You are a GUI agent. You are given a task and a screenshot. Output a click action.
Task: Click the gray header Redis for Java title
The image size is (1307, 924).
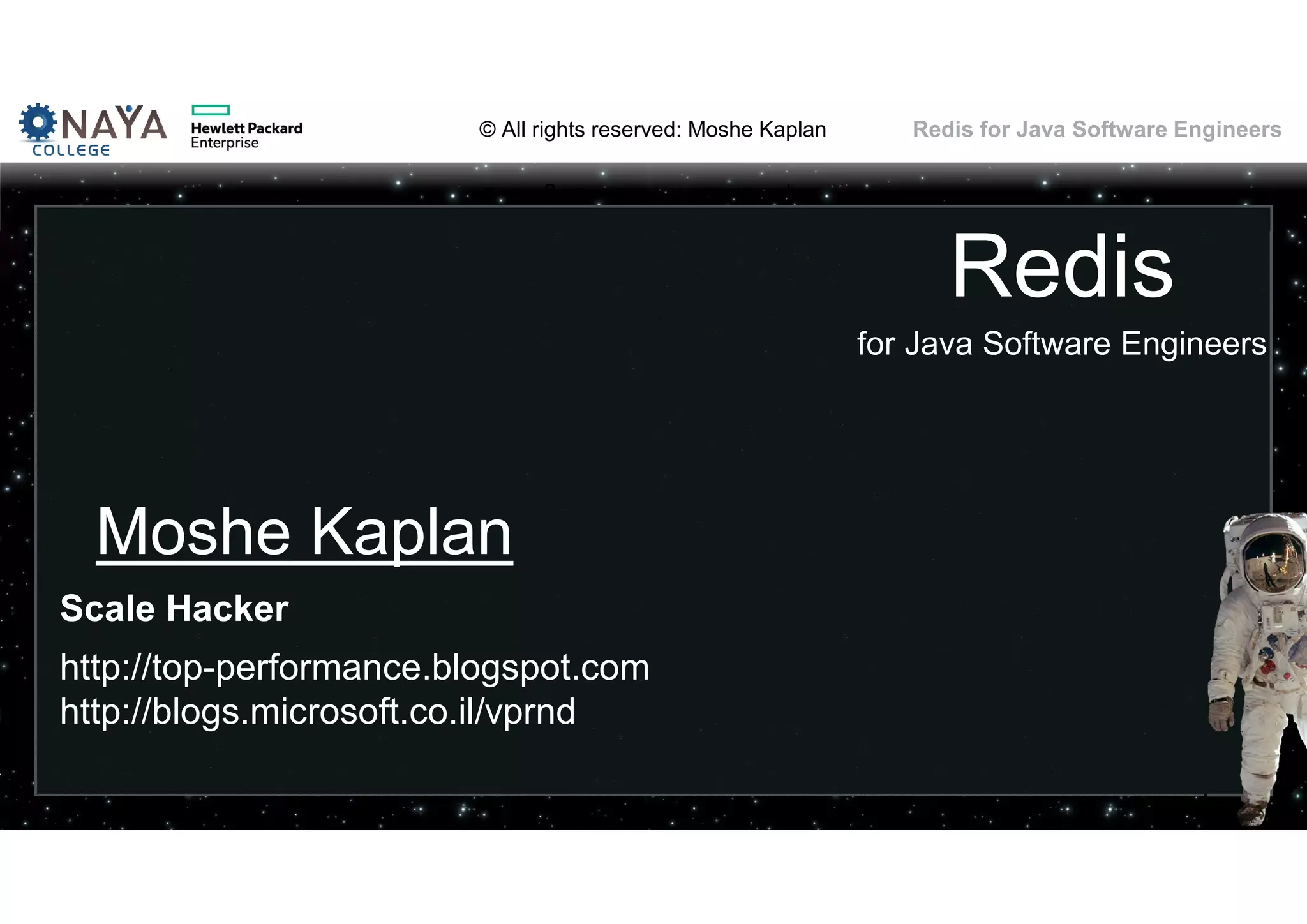(1096, 130)
